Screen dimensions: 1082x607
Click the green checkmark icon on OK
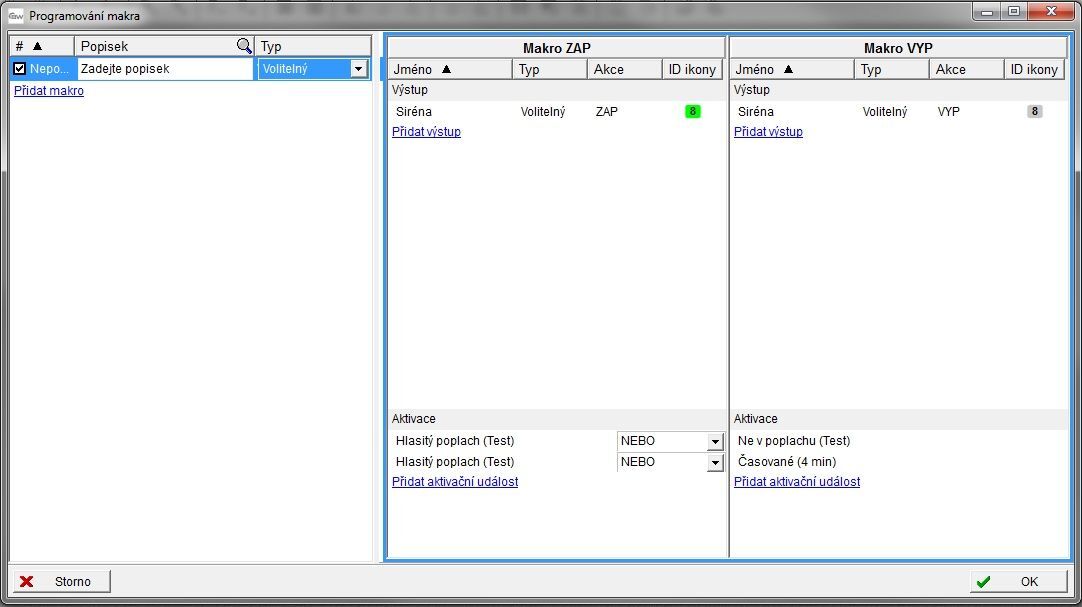(x=984, y=582)
